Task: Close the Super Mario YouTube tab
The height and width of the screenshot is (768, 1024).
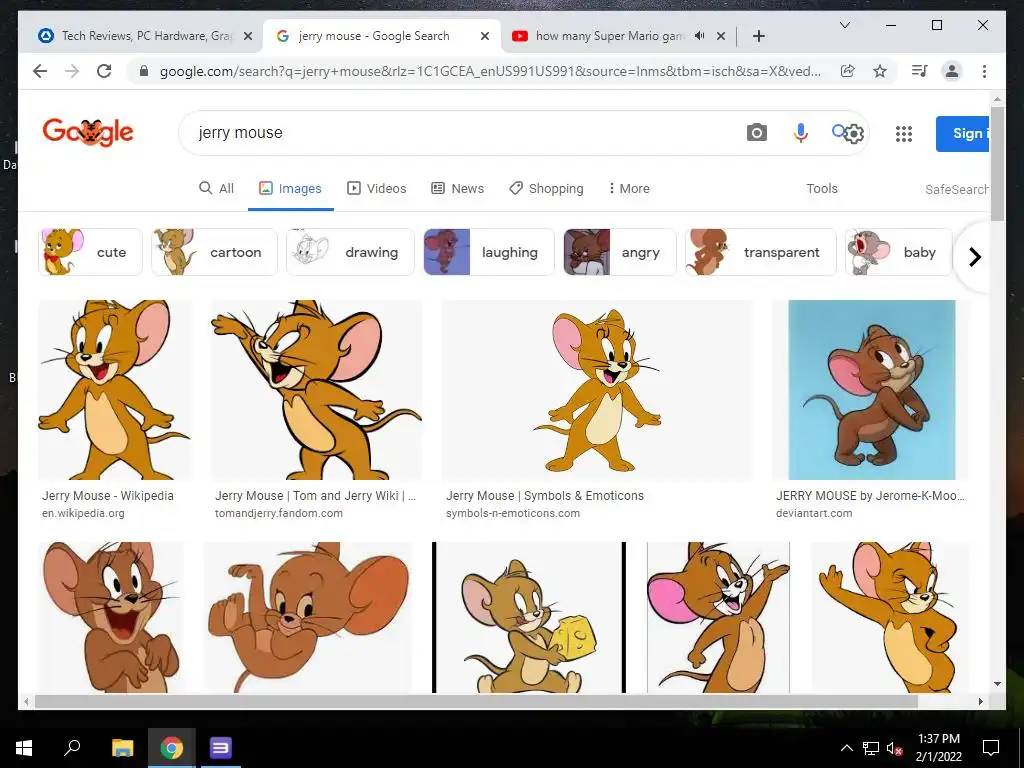Action: point(720,36)
